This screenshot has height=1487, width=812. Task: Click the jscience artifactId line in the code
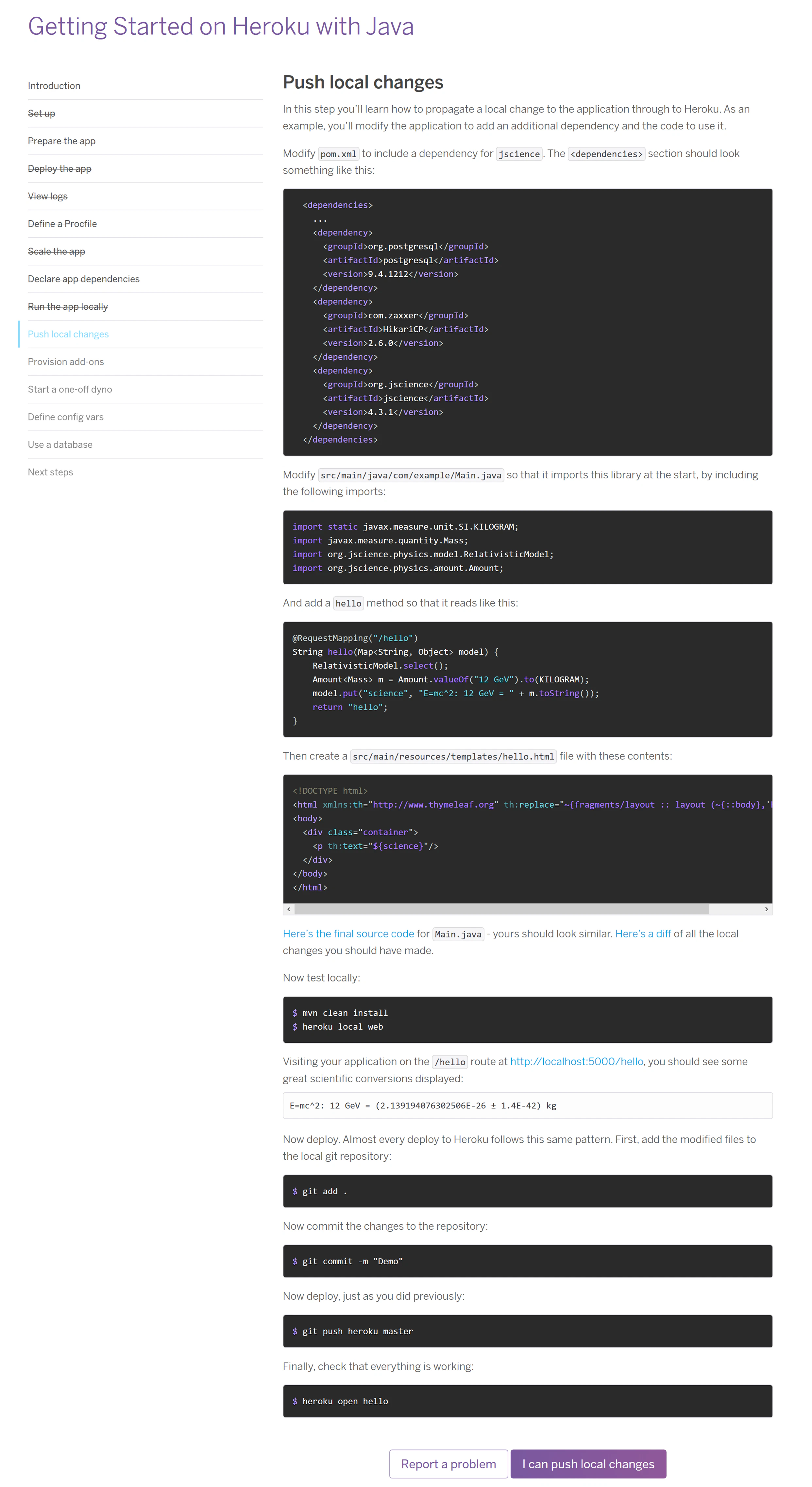(406, 398)
